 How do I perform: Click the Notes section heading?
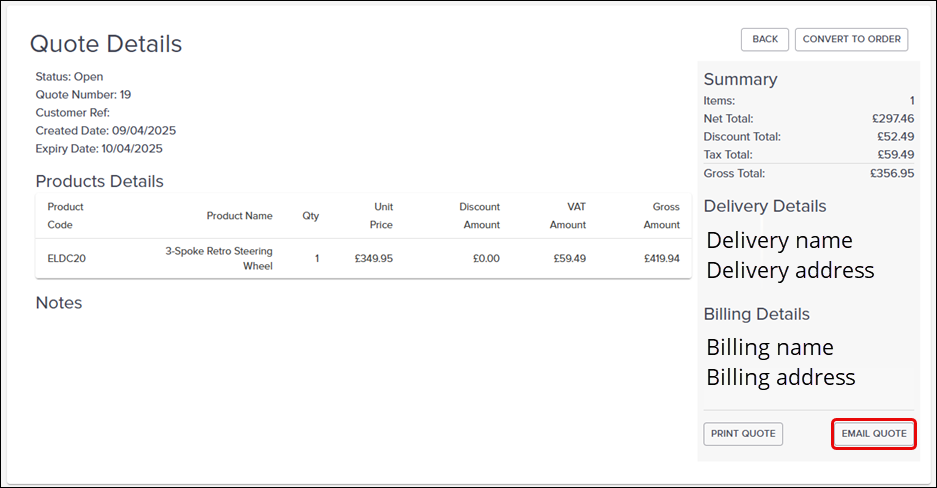click(59, 302)
